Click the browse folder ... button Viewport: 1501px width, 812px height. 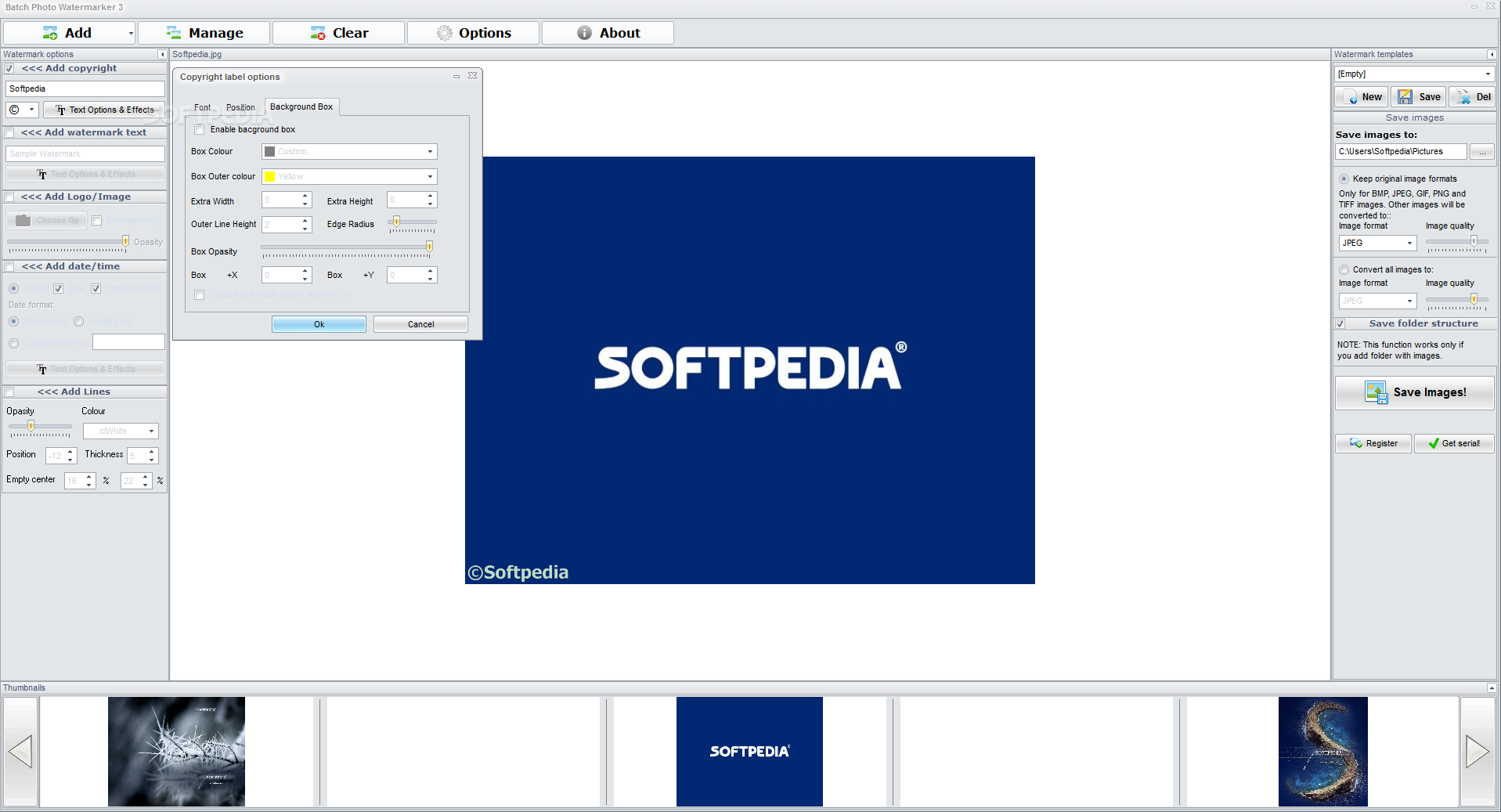1482,151
